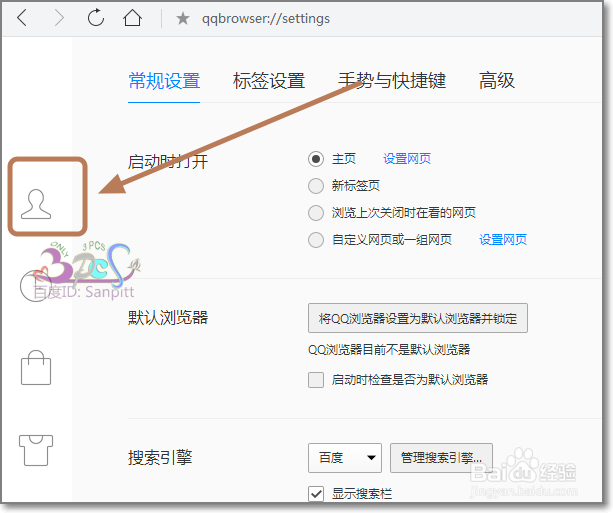
Task: Open the clock sidebar icon
Action: tap(36, 286)
